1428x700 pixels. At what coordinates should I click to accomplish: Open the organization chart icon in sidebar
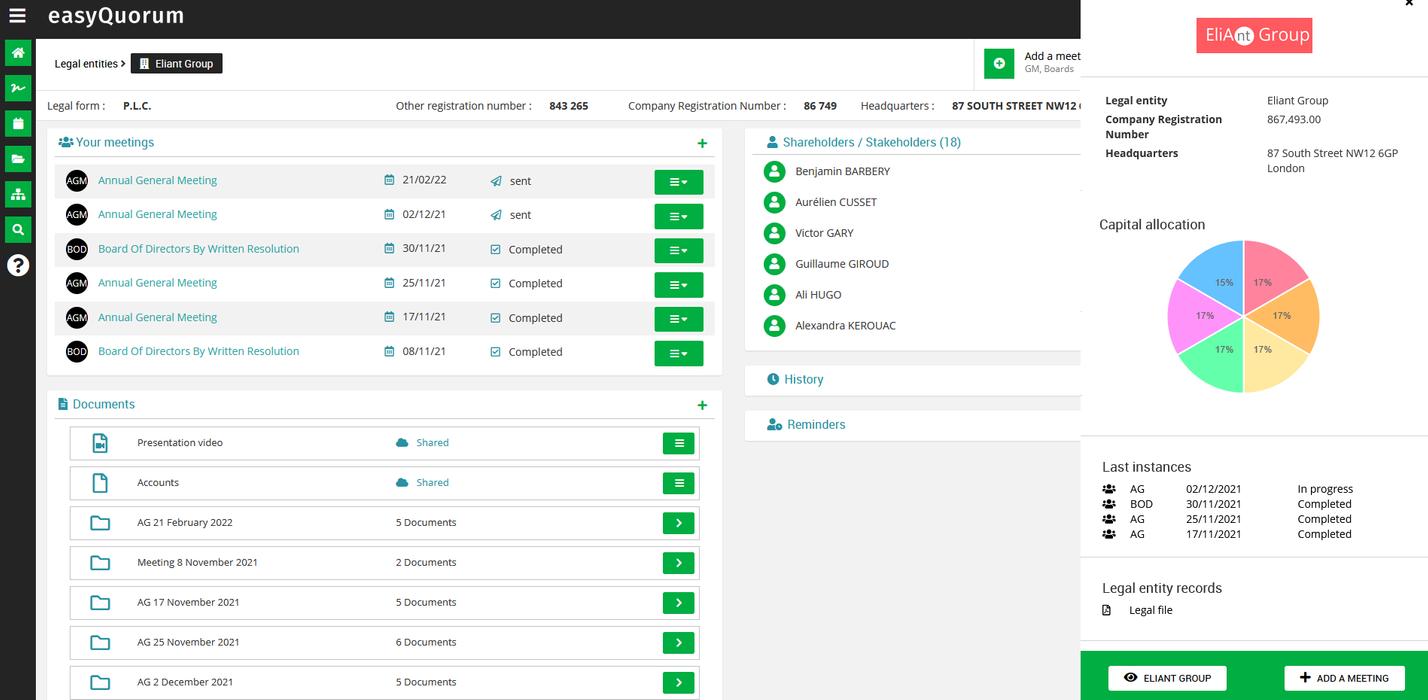click(x=18, y=194)
